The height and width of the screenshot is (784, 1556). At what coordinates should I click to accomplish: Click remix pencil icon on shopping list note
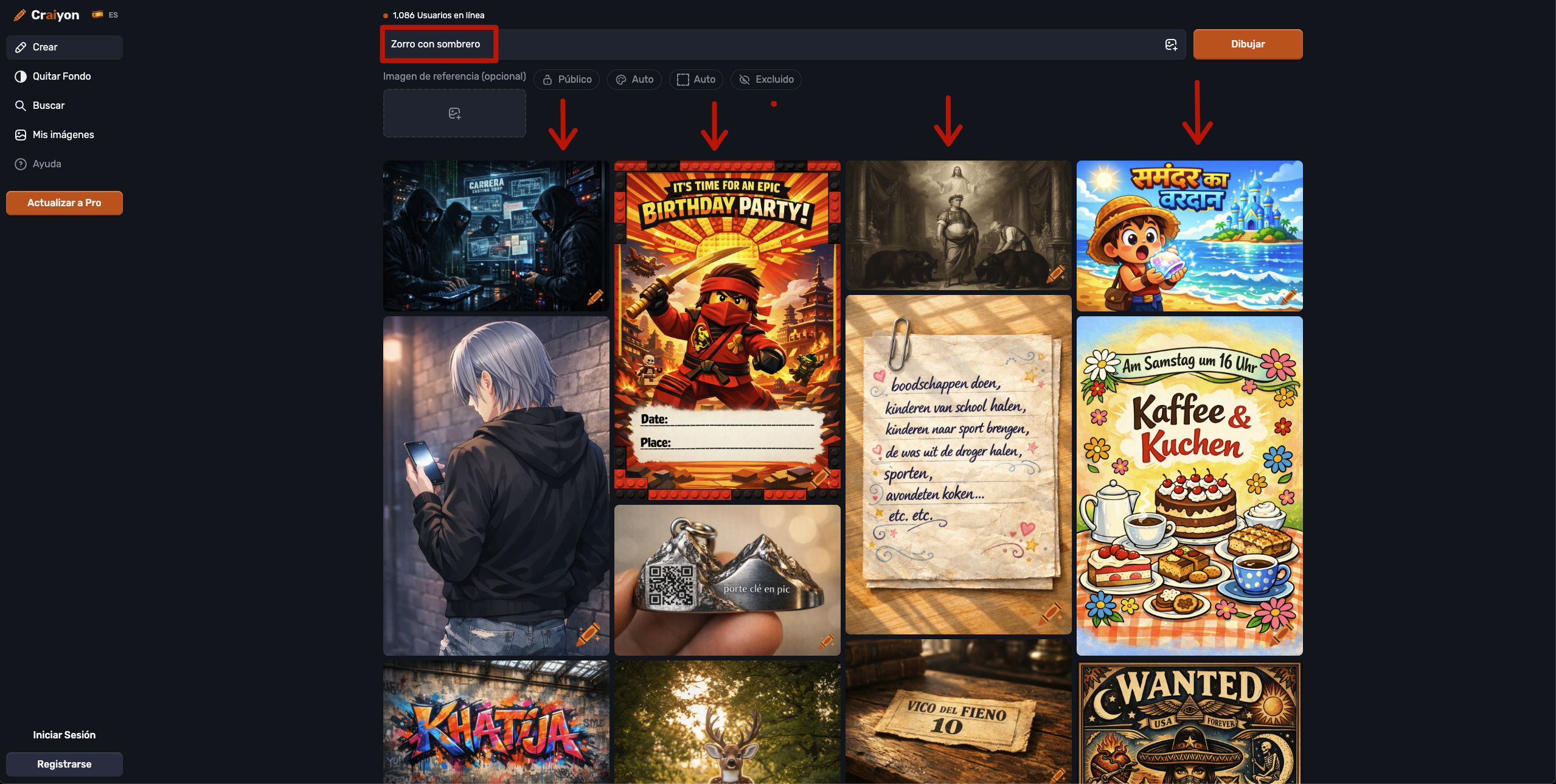pyautogui.click(x=1051, y=613)
